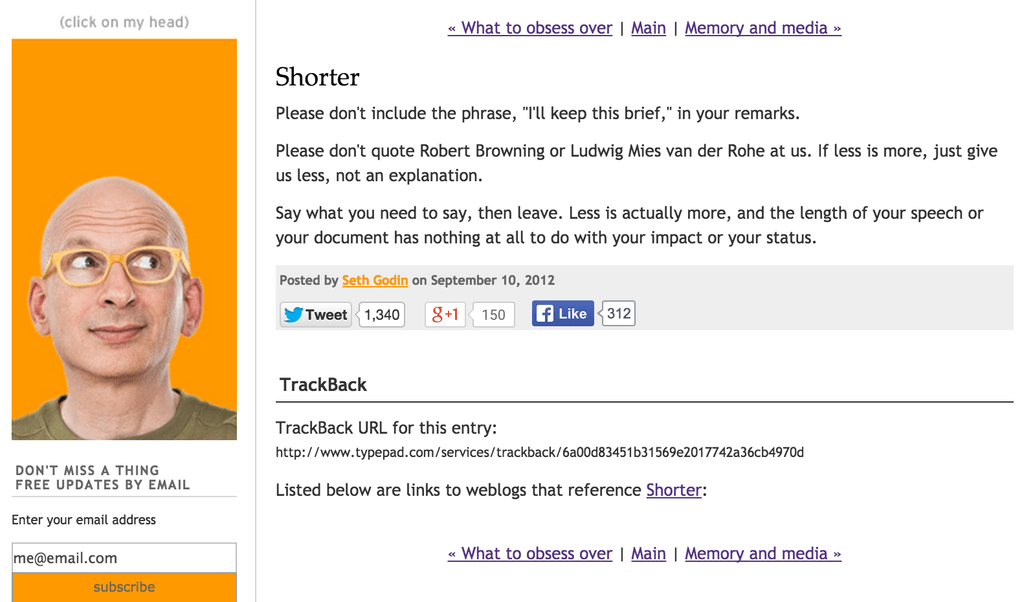Click the orange subscribe button
This screenshot has width=1024, height=602.
[x=124, y=587]
